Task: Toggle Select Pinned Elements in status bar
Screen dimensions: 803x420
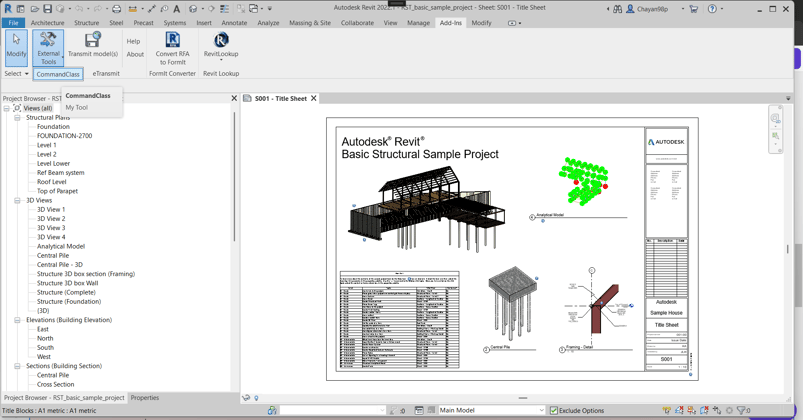Action: pyautogui.click(x=691, y=410)
